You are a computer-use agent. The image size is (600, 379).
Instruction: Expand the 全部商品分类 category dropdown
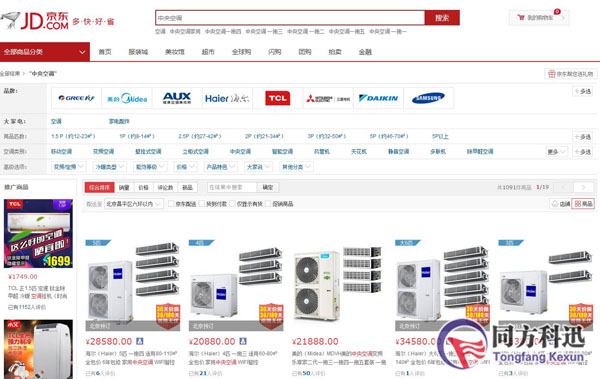(45, 52)
